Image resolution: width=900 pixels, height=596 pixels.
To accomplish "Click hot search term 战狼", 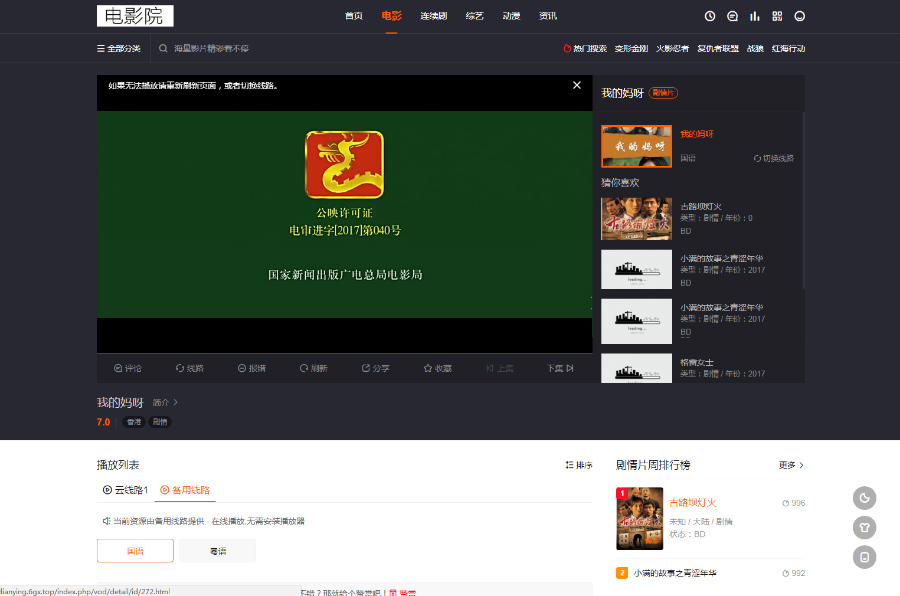I will click(755, 48).
